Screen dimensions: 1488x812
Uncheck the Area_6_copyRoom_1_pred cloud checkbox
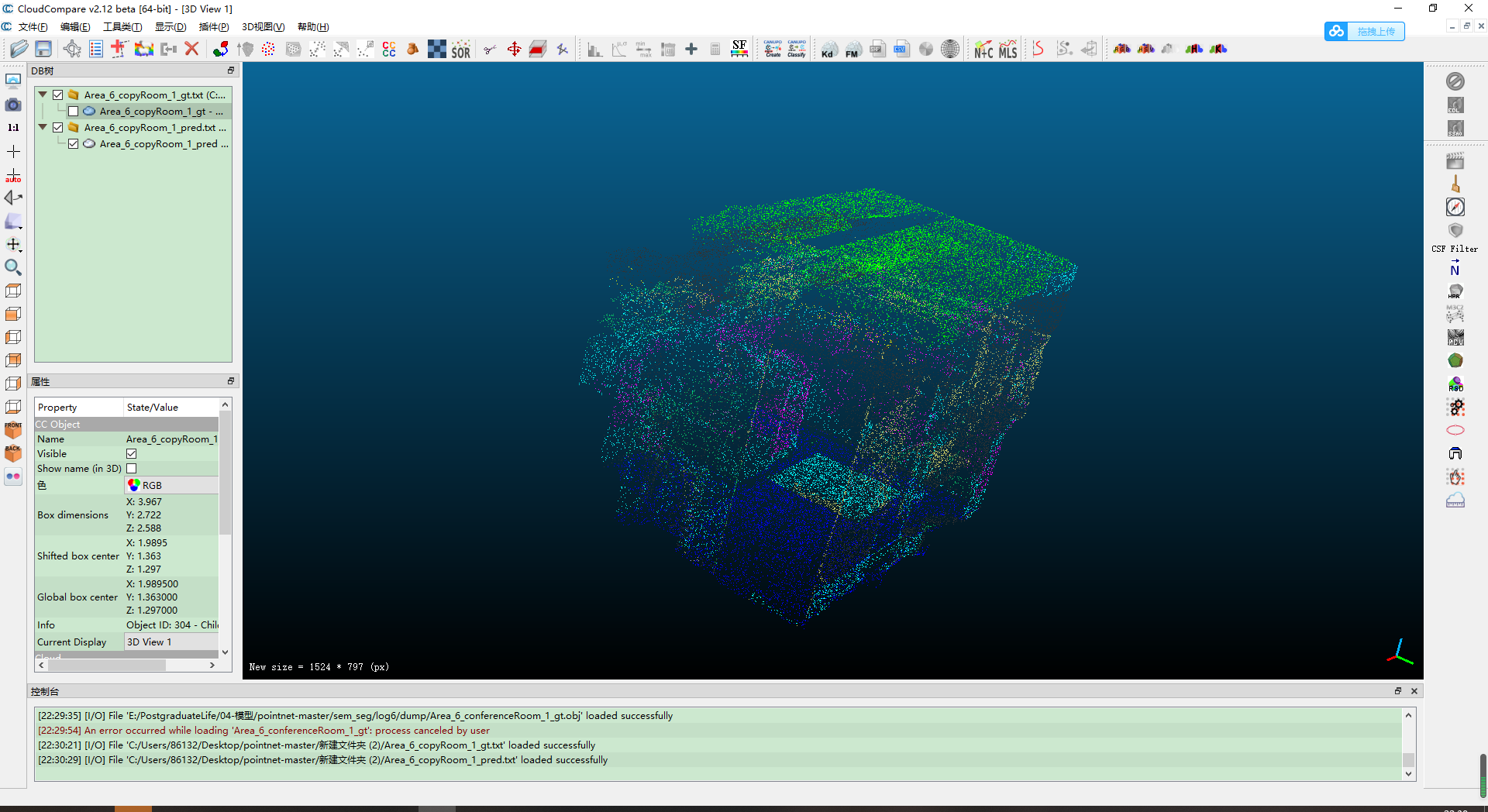pyautogui.click(x=74, y=144)
